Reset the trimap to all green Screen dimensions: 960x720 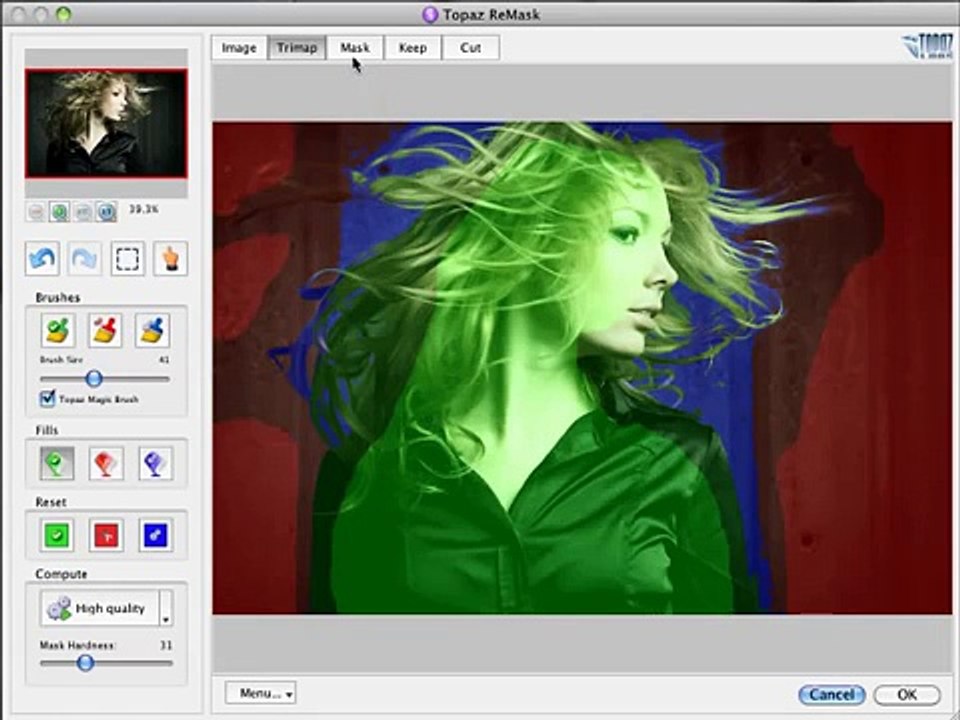(57, 536)
